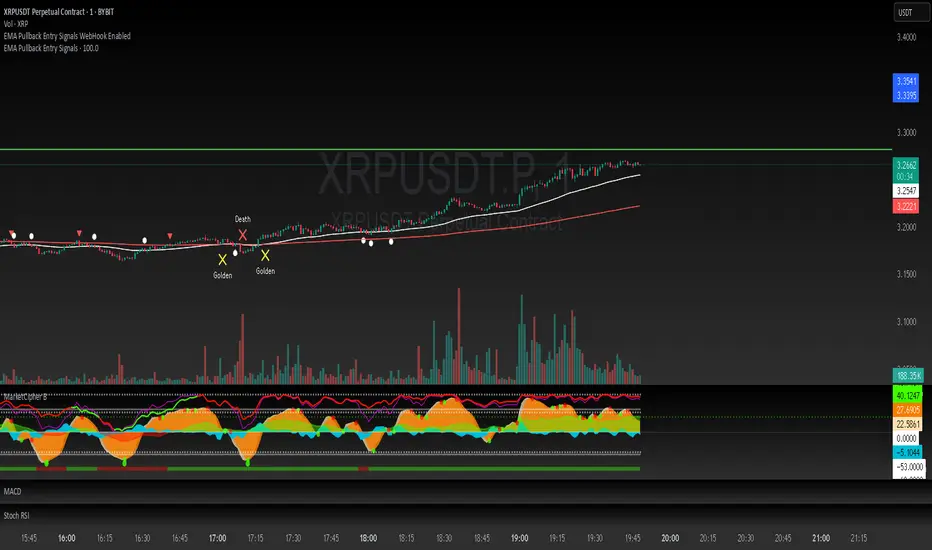Select the green horizontal price line
The image size is (932, 550).
pos(446,149)
